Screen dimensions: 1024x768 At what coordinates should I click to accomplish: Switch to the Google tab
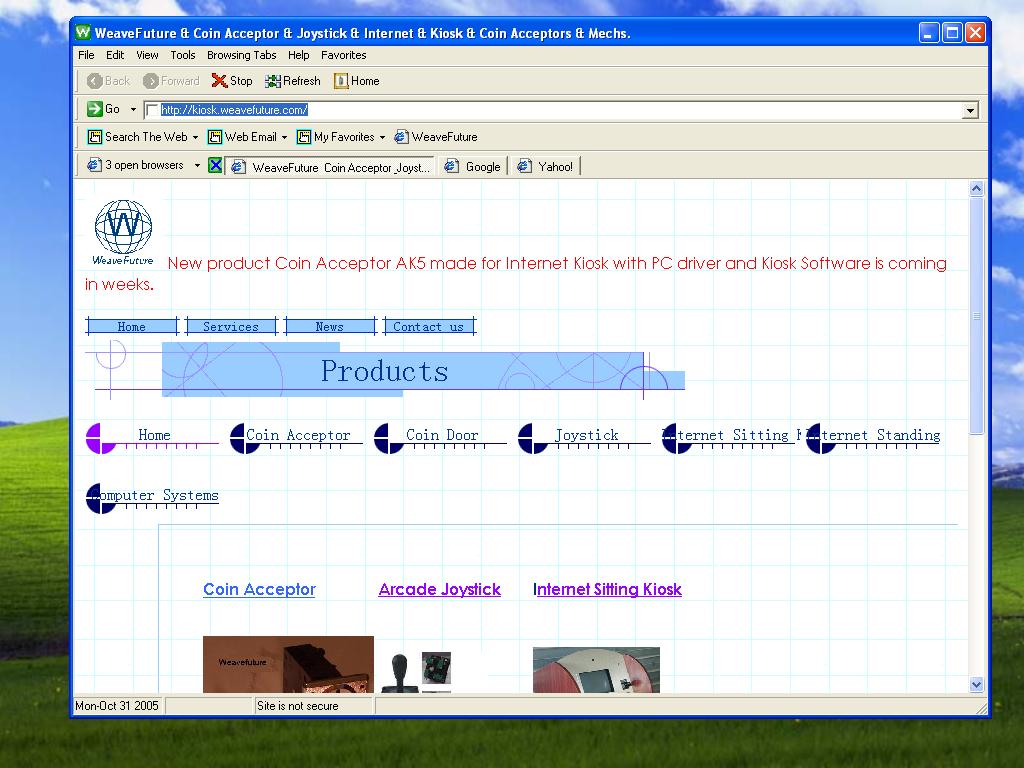473,167
